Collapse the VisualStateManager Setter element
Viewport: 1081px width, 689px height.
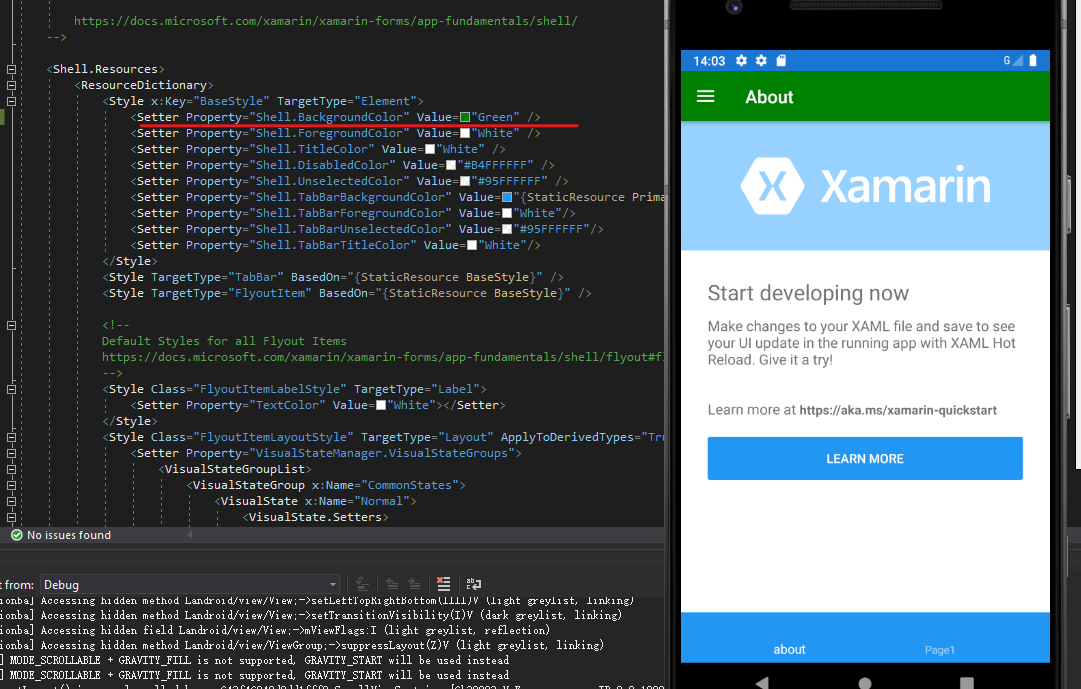pyautogui.click(x=11, y=453)
